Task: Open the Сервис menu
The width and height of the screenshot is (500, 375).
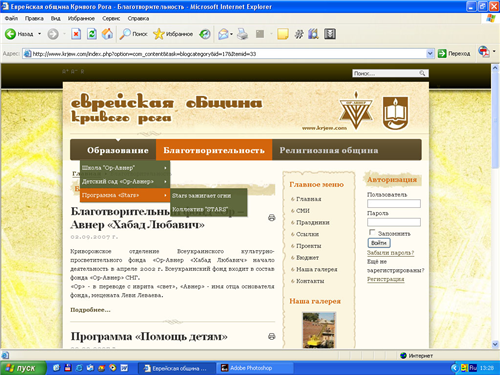Action: (111, 18)
